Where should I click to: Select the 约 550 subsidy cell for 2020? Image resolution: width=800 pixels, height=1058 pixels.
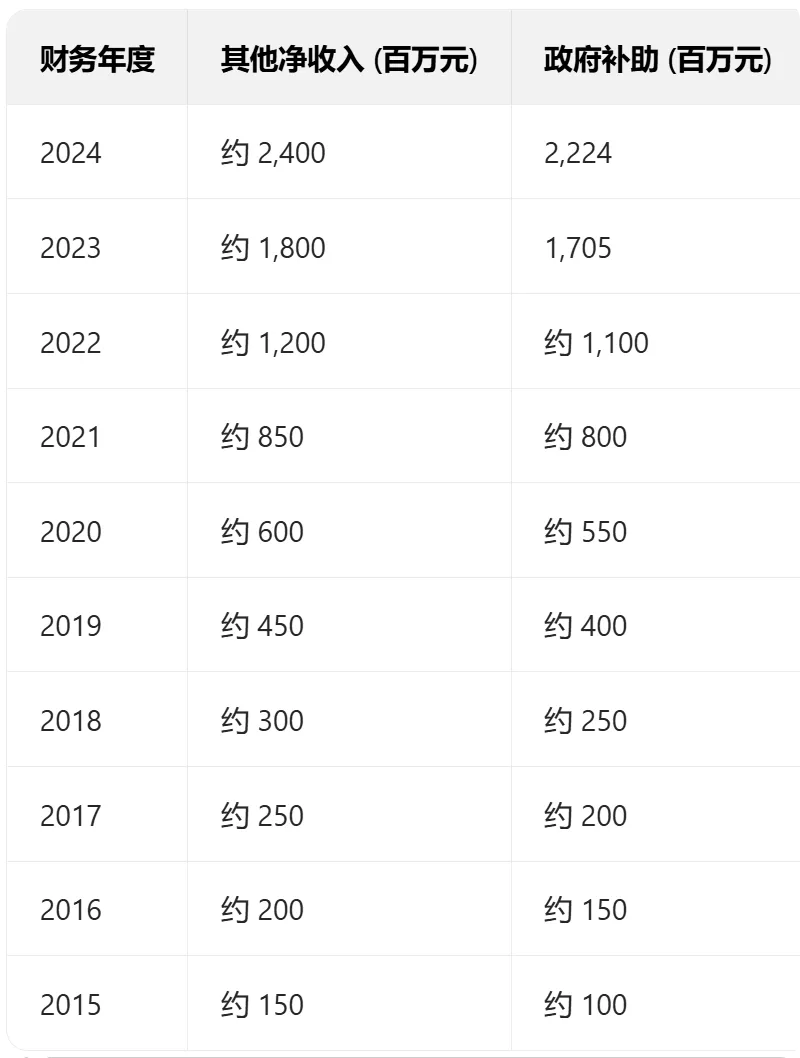(x=585, y=531)
